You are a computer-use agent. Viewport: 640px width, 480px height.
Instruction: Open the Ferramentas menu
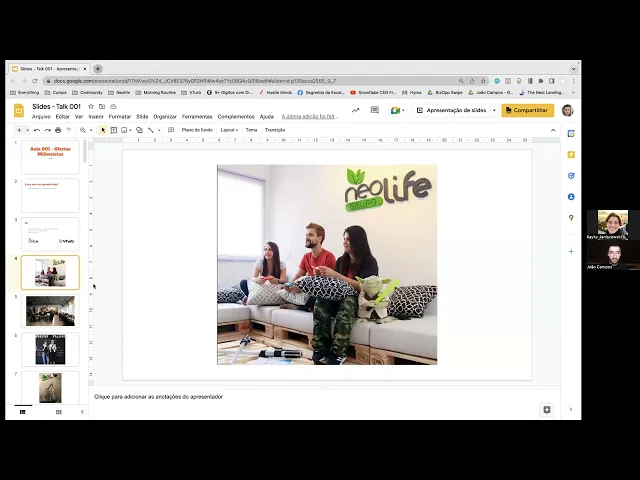[x=197, y=117]
